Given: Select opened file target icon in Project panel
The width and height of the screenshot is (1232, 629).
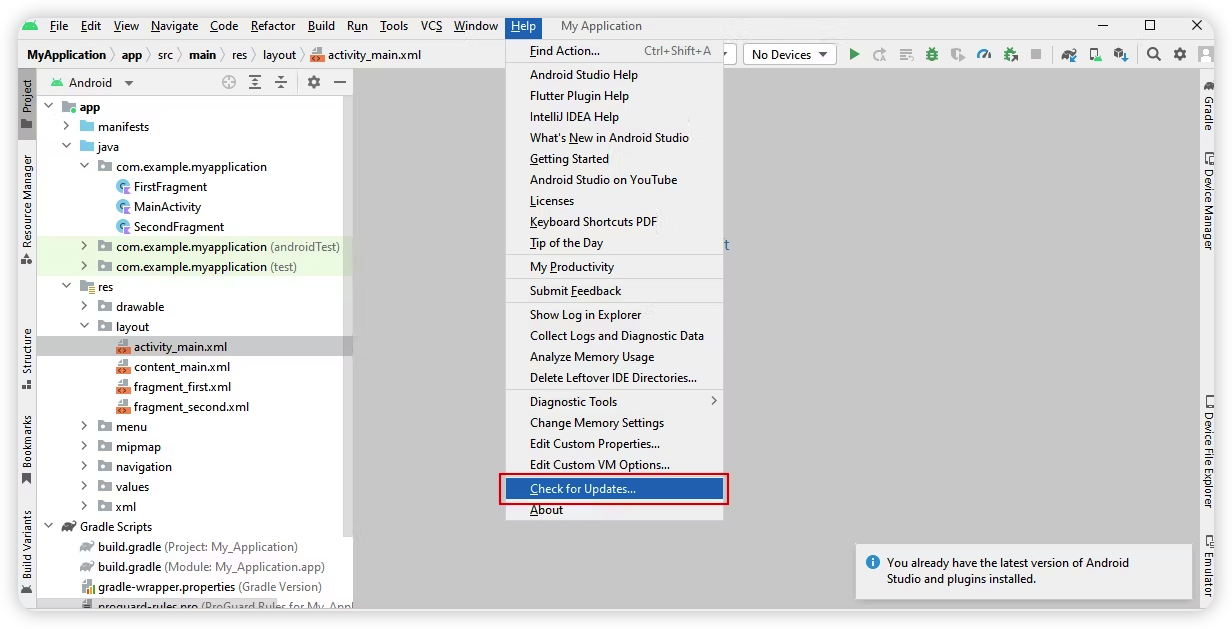Looking at the screenshot, I should 229,83.
